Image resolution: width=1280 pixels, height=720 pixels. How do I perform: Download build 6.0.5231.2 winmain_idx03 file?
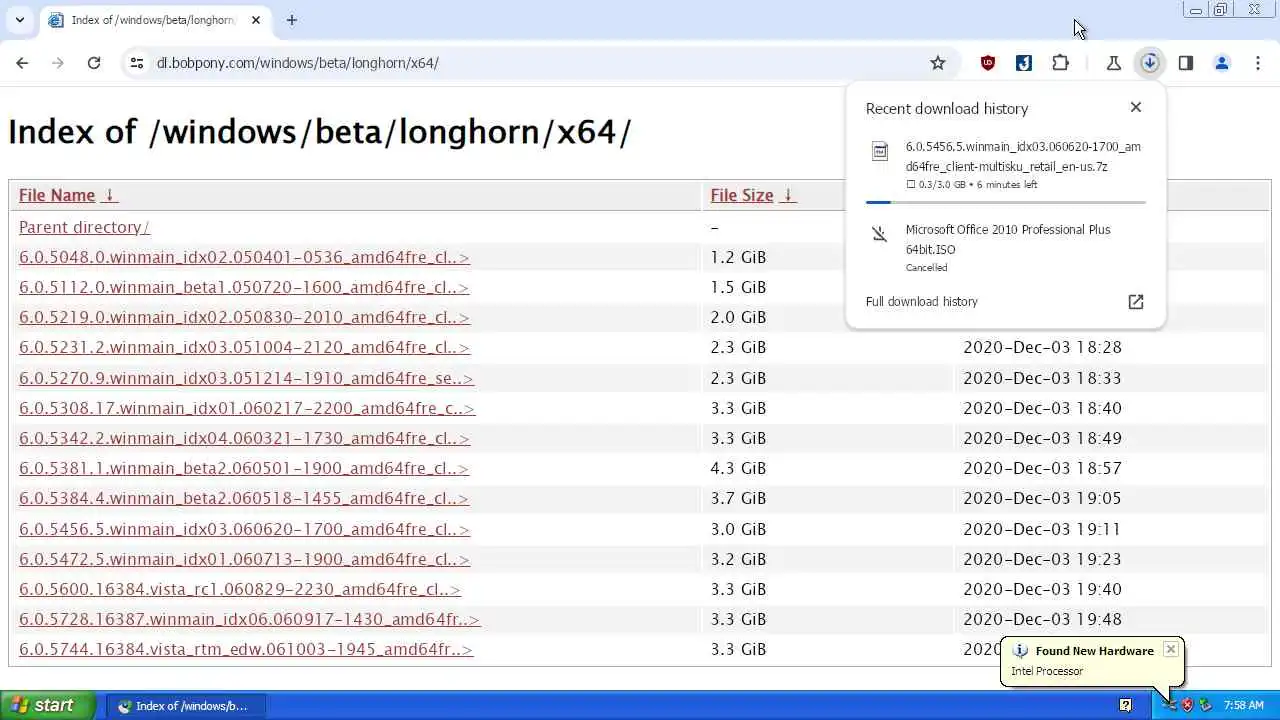pyautogui.click(x=244, y=347)
